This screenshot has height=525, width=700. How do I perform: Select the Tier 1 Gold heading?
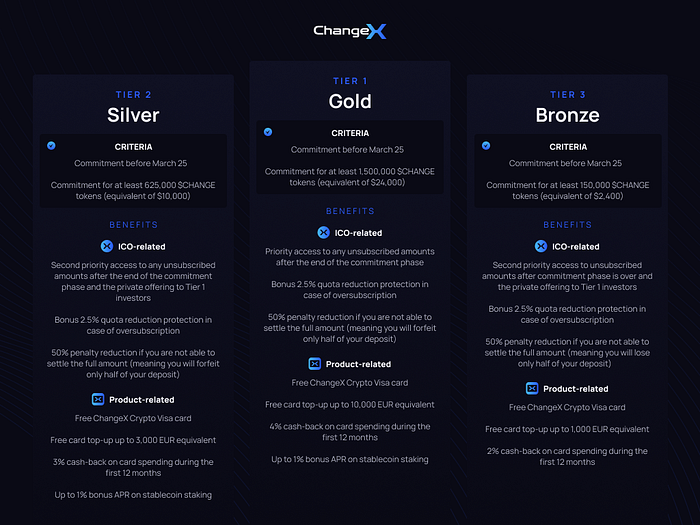point(350,94)
